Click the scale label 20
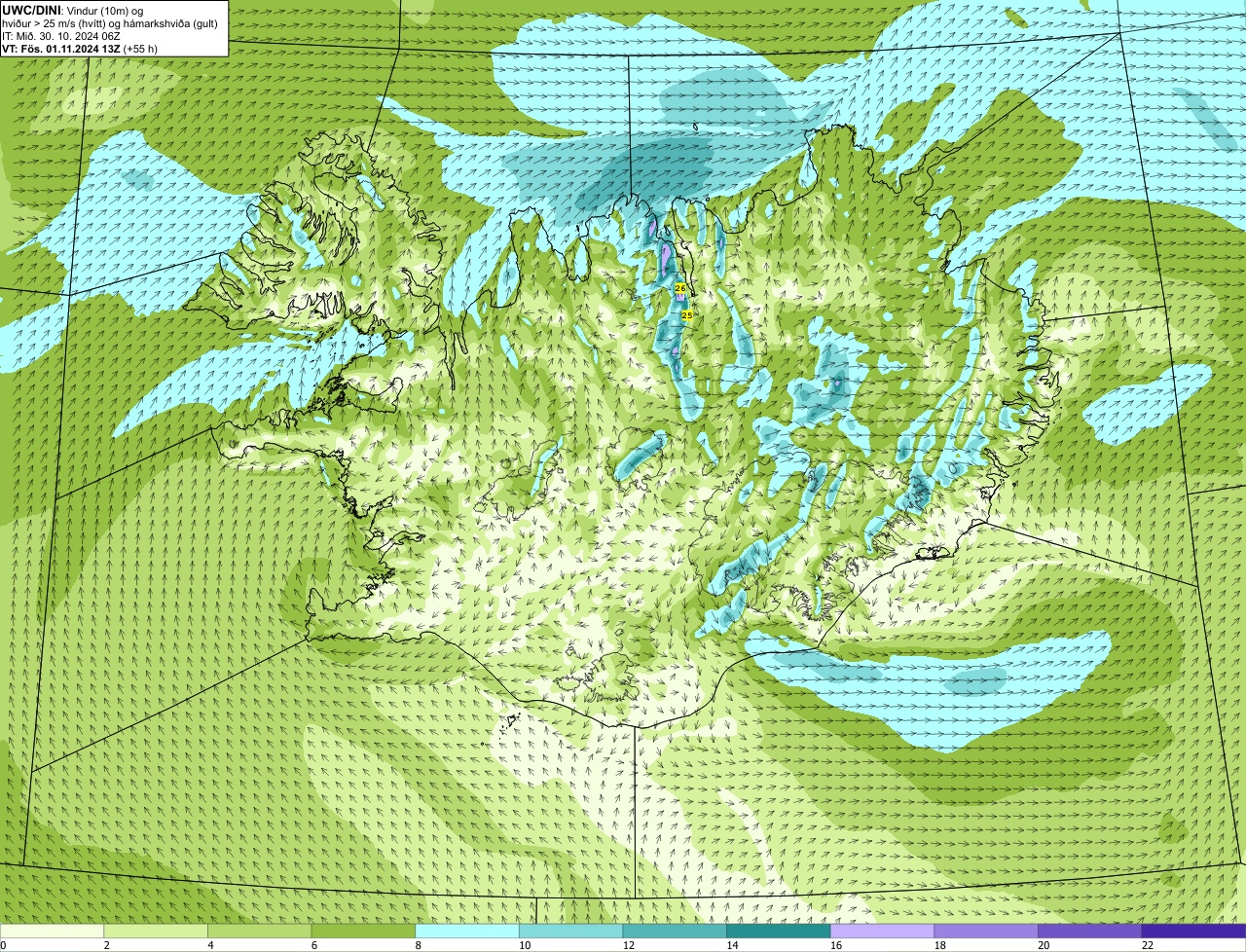The height and width of the screenshot is (952, 1246). click(1044, 945)
